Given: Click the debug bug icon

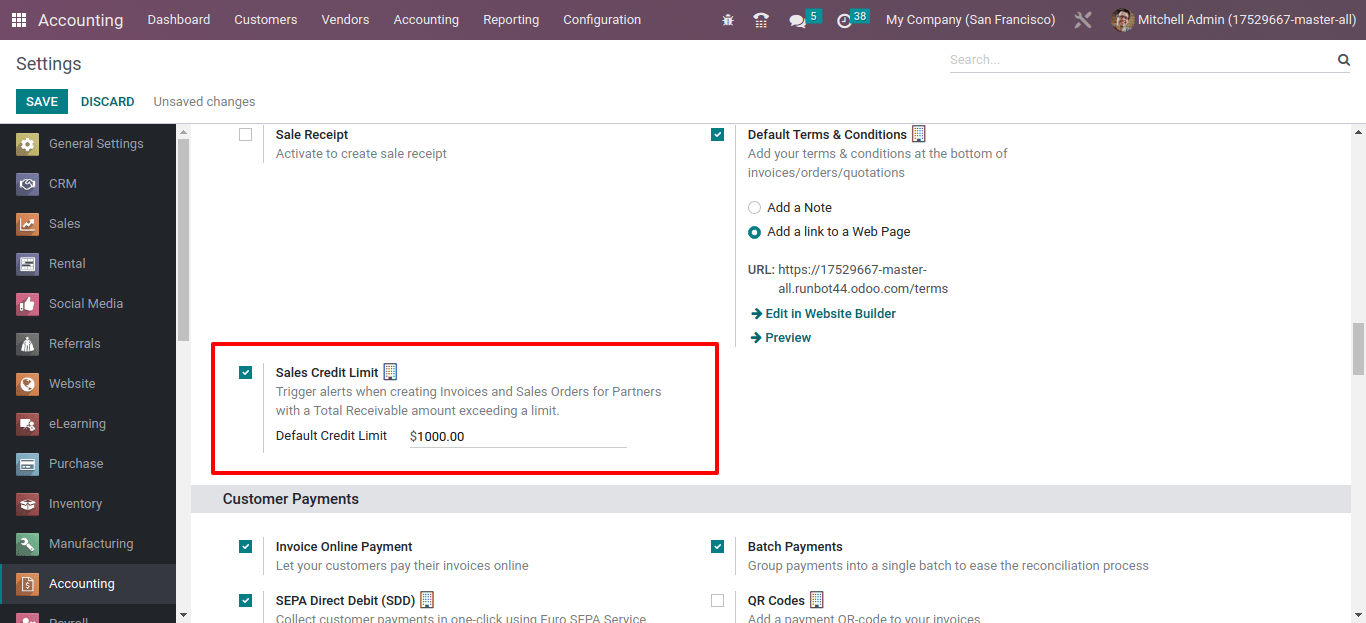Looking at the screenshot, I should [x=727, y=20].
